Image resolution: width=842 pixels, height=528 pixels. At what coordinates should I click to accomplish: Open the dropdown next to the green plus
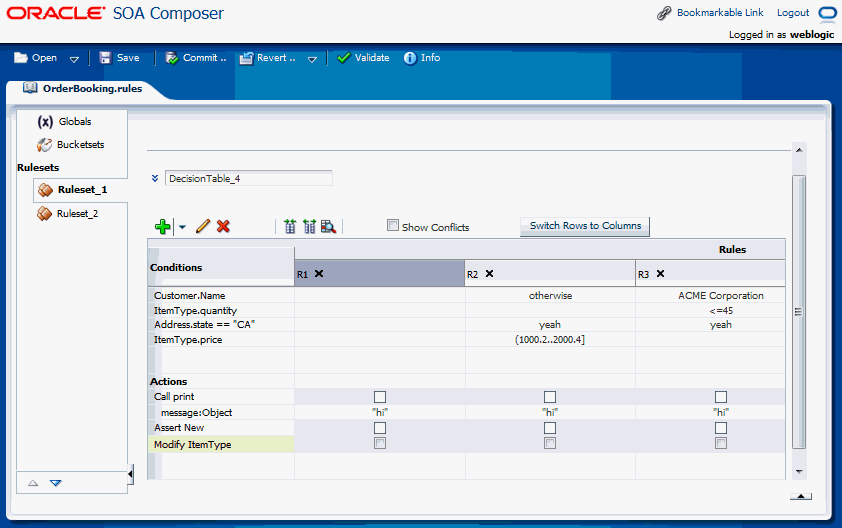182,227
